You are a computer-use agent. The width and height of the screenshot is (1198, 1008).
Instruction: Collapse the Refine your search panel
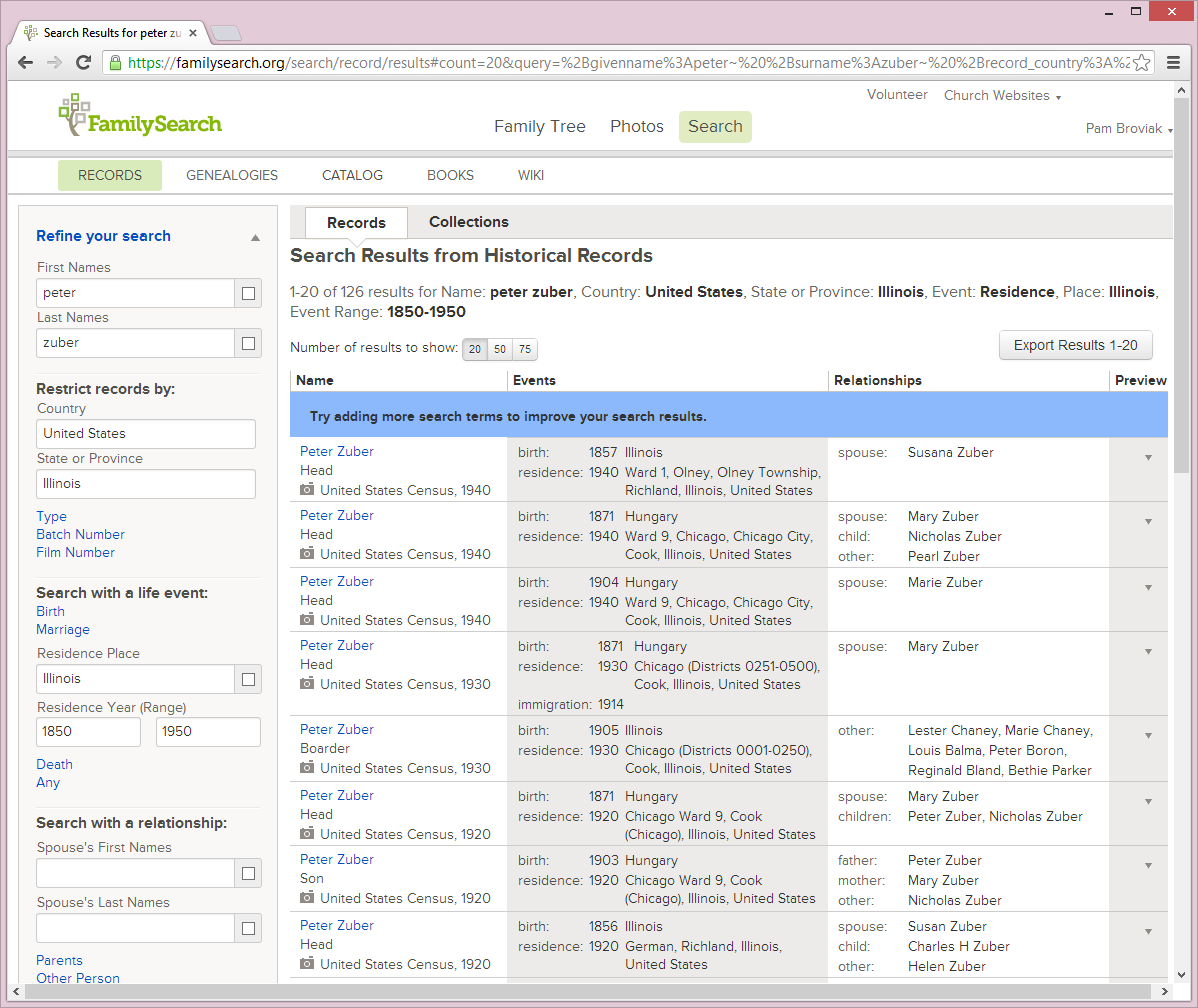pyautogui.click(x=255, y=238)
